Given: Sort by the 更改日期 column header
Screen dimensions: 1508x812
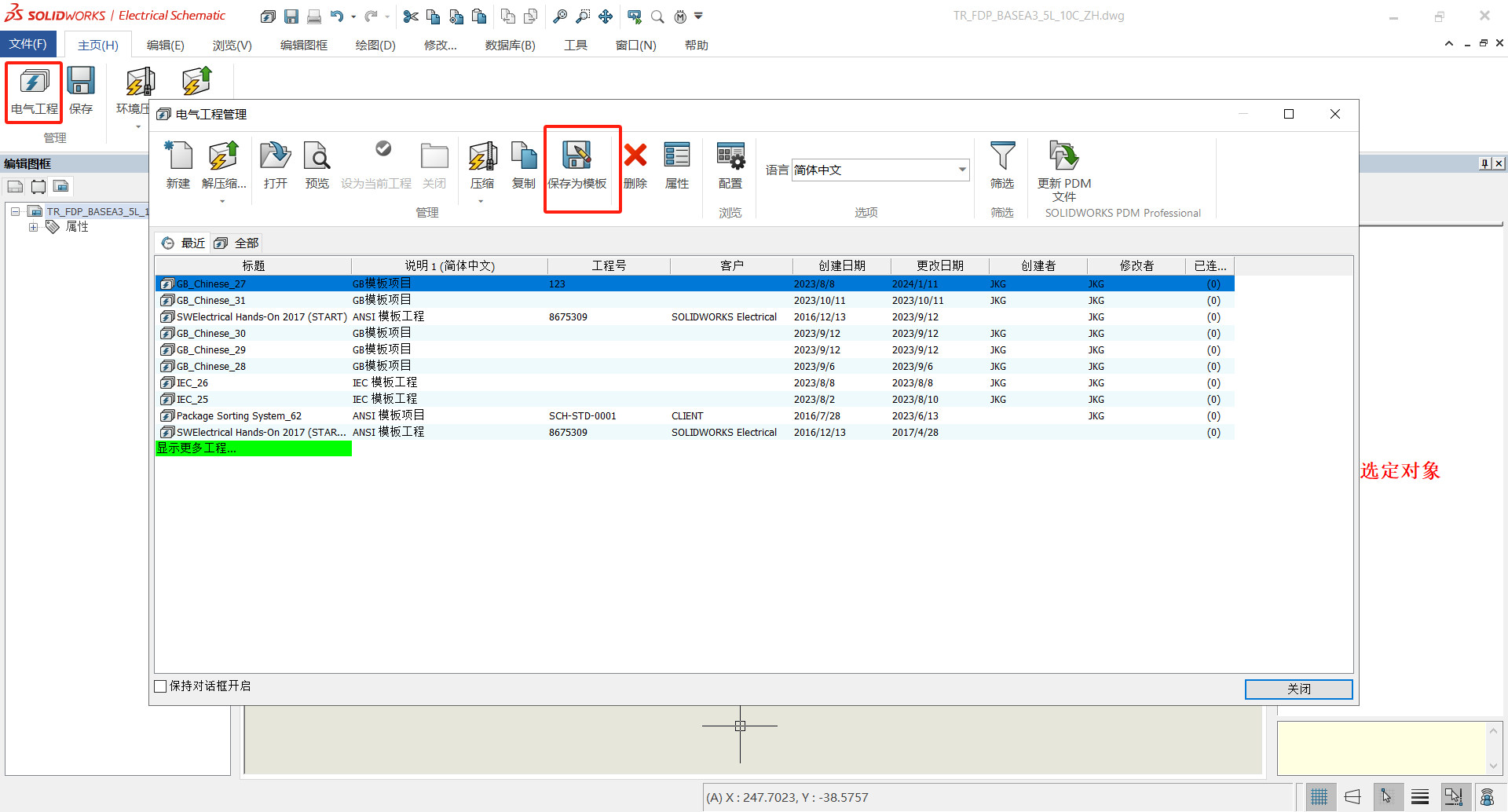Looking at the screenshot, I should click(939, 265).
